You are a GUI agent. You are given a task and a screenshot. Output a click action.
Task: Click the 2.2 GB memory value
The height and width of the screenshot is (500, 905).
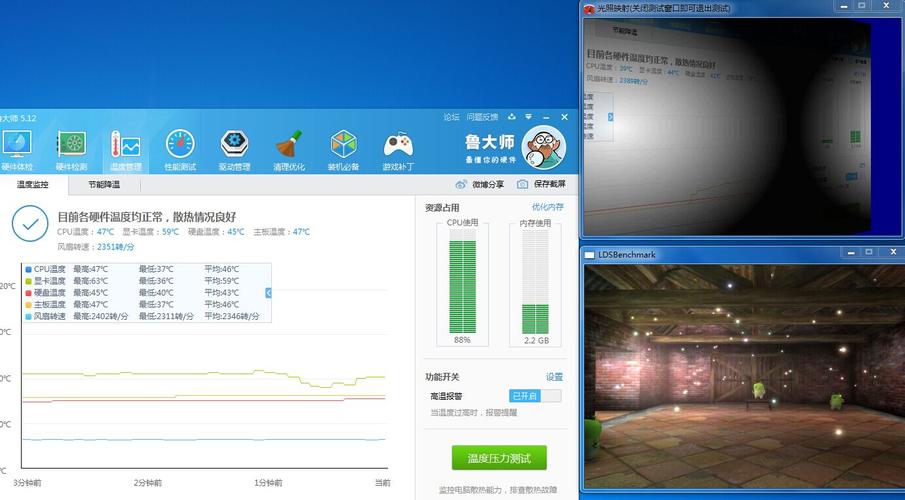click(x=536, y=341)
